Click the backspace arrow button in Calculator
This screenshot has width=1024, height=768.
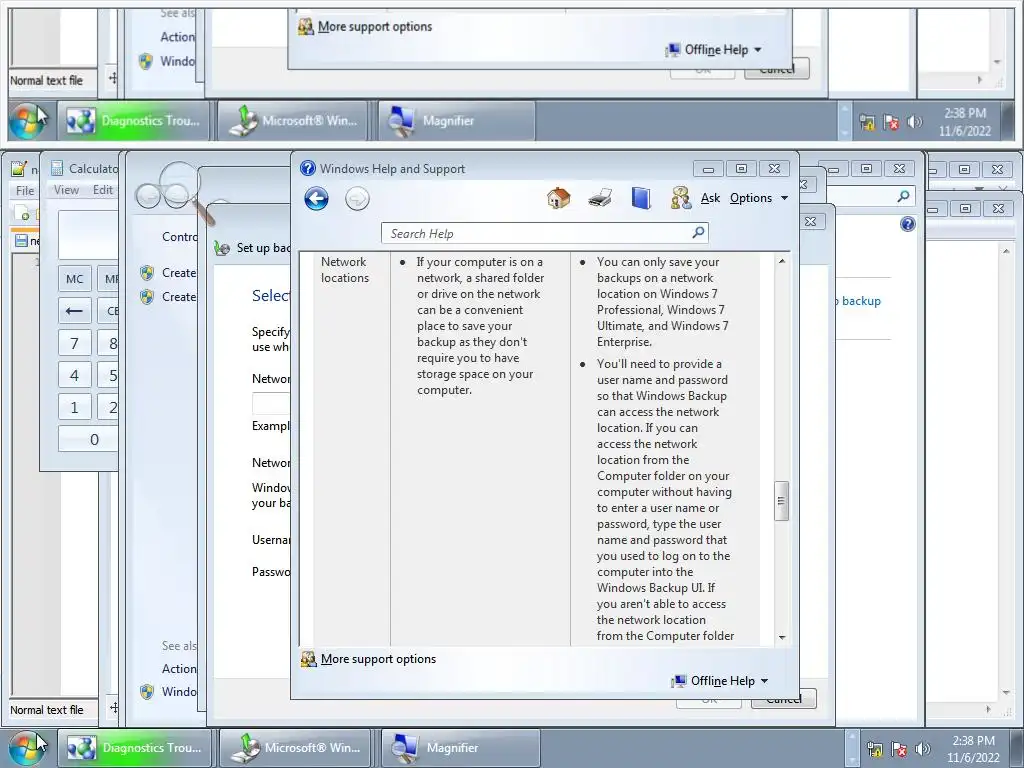click(x=74, y=311)
